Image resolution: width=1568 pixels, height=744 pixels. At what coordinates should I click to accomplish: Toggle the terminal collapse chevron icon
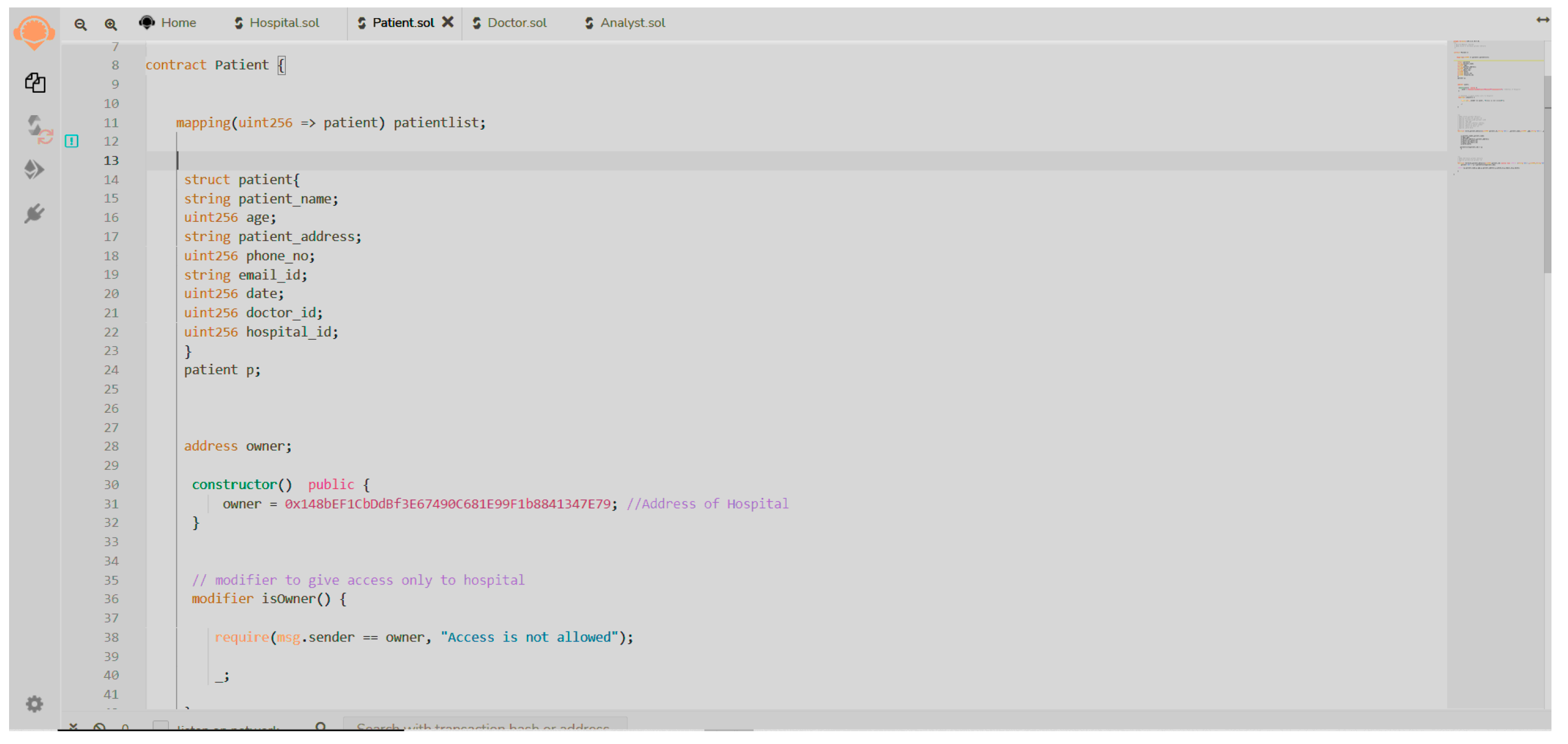(73, 726)
